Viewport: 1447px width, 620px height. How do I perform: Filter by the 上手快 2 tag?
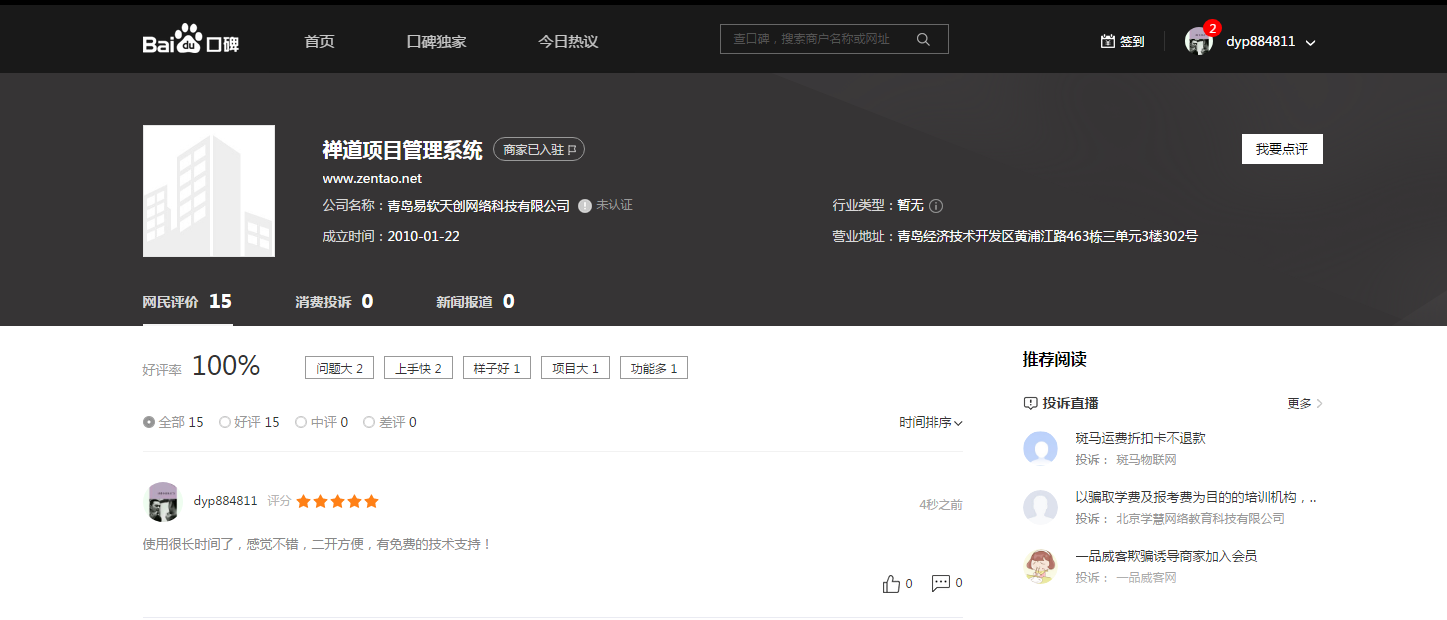[418, 368]
